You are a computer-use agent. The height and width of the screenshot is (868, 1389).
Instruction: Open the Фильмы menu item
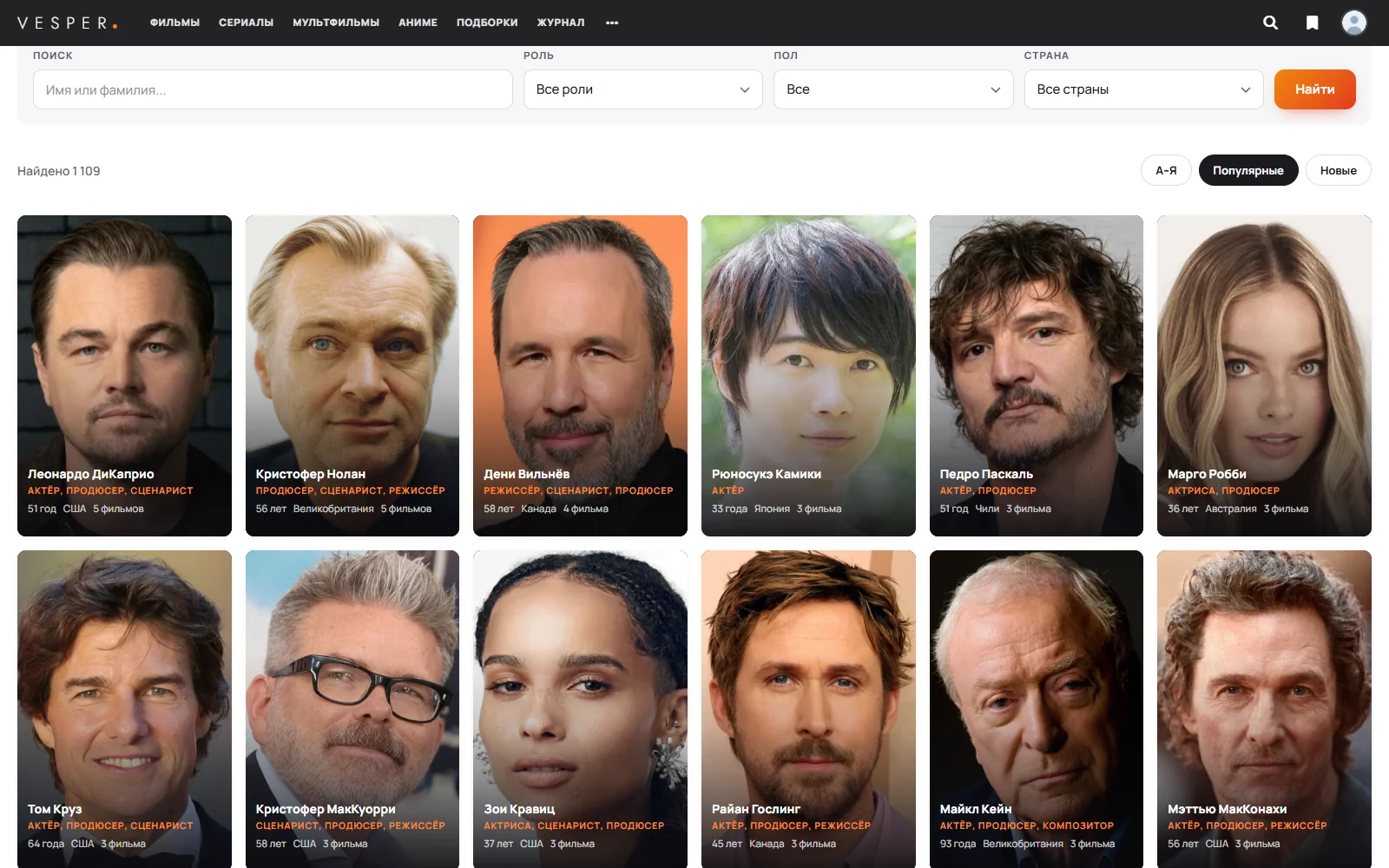click(x=174, y=23)
